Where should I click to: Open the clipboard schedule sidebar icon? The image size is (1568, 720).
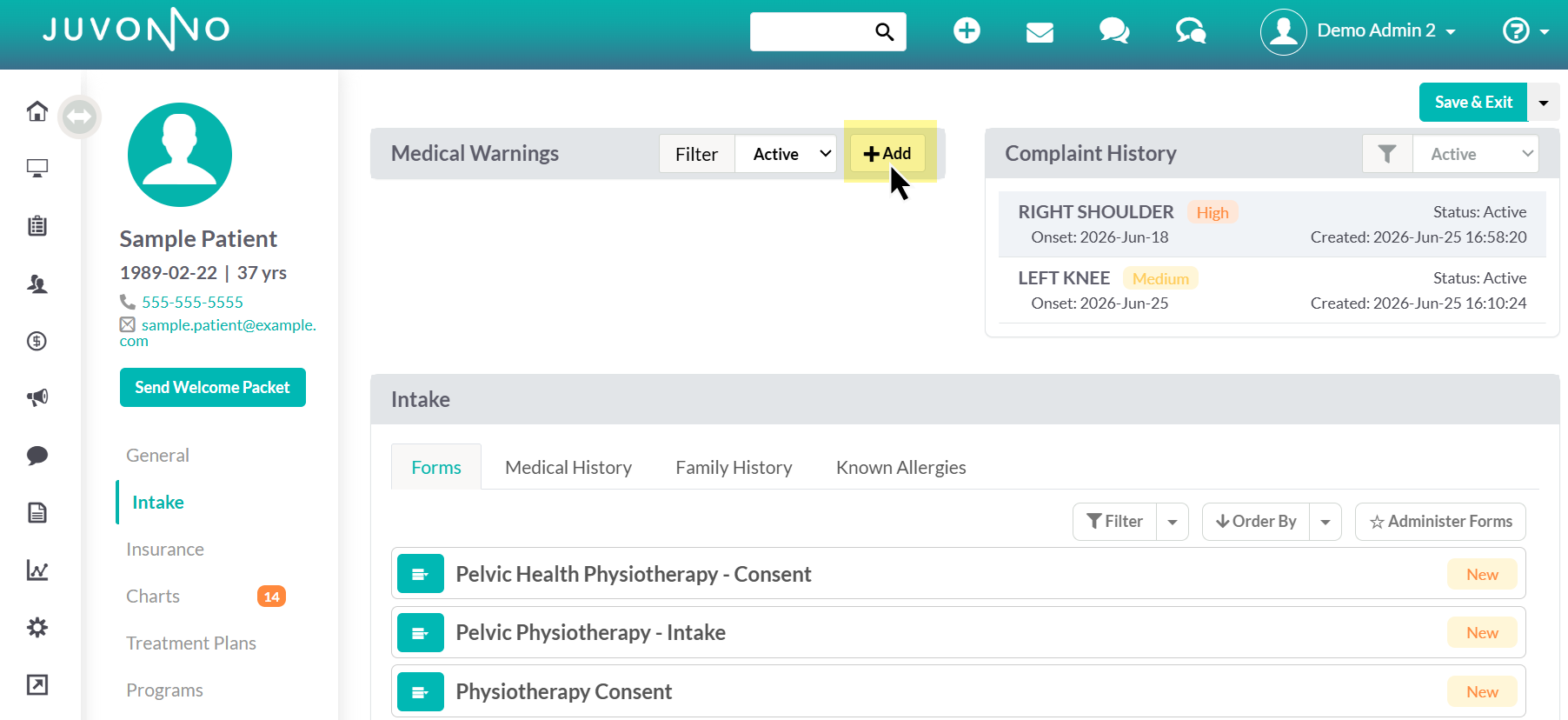37,226
